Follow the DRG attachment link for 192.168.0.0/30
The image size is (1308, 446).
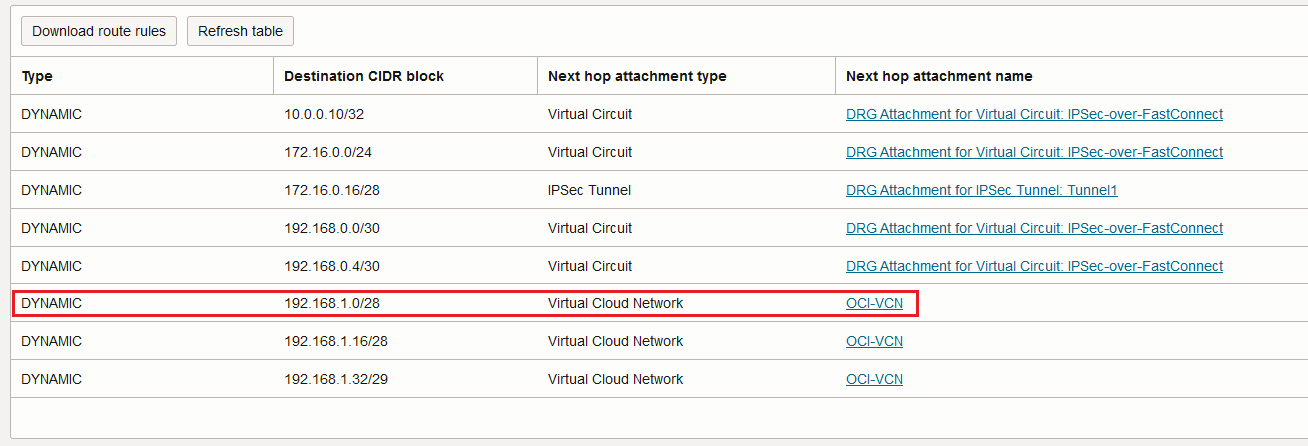(1034, 228)
